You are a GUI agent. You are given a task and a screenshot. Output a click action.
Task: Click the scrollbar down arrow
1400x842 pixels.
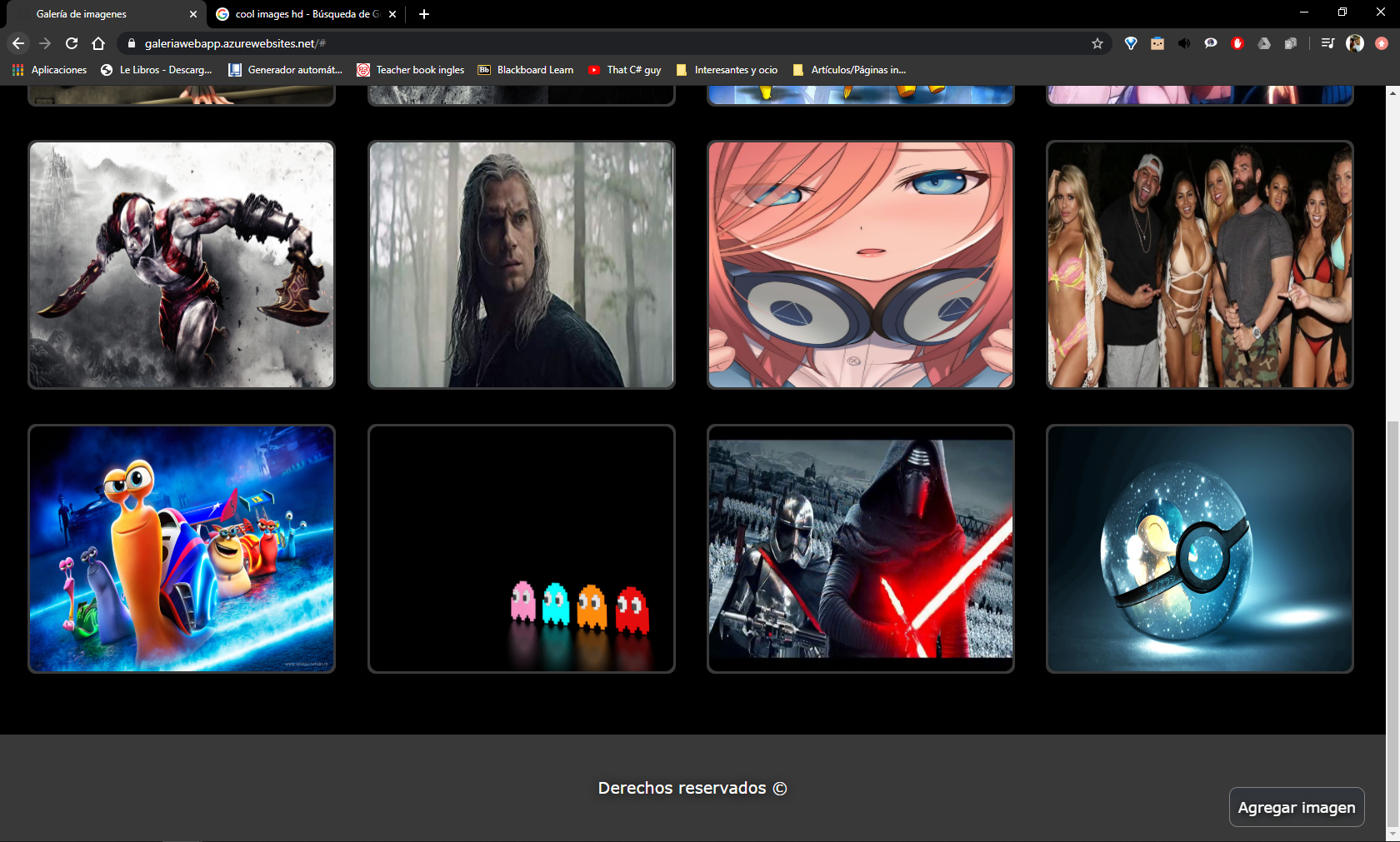tap(1392, 835)
